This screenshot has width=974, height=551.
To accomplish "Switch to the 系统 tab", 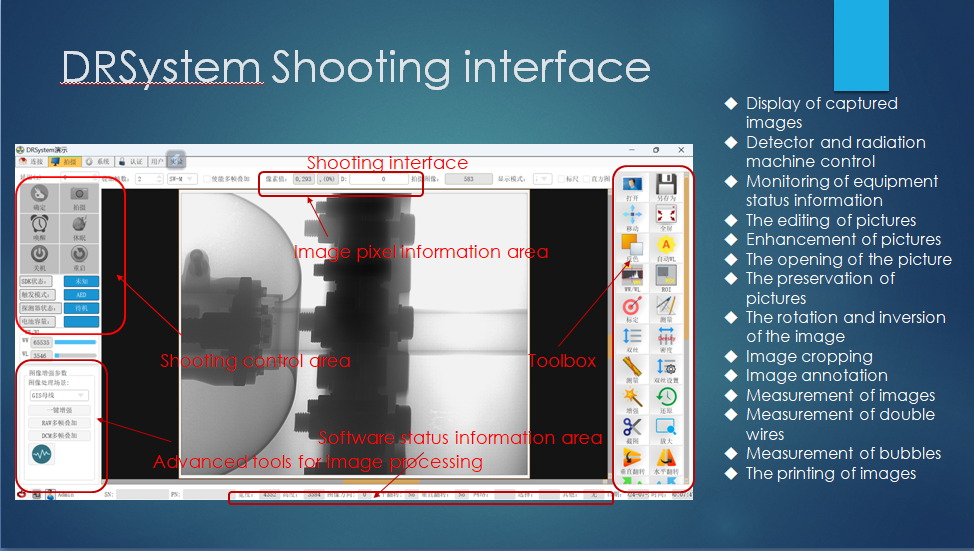I will click(x=97, y=162).
